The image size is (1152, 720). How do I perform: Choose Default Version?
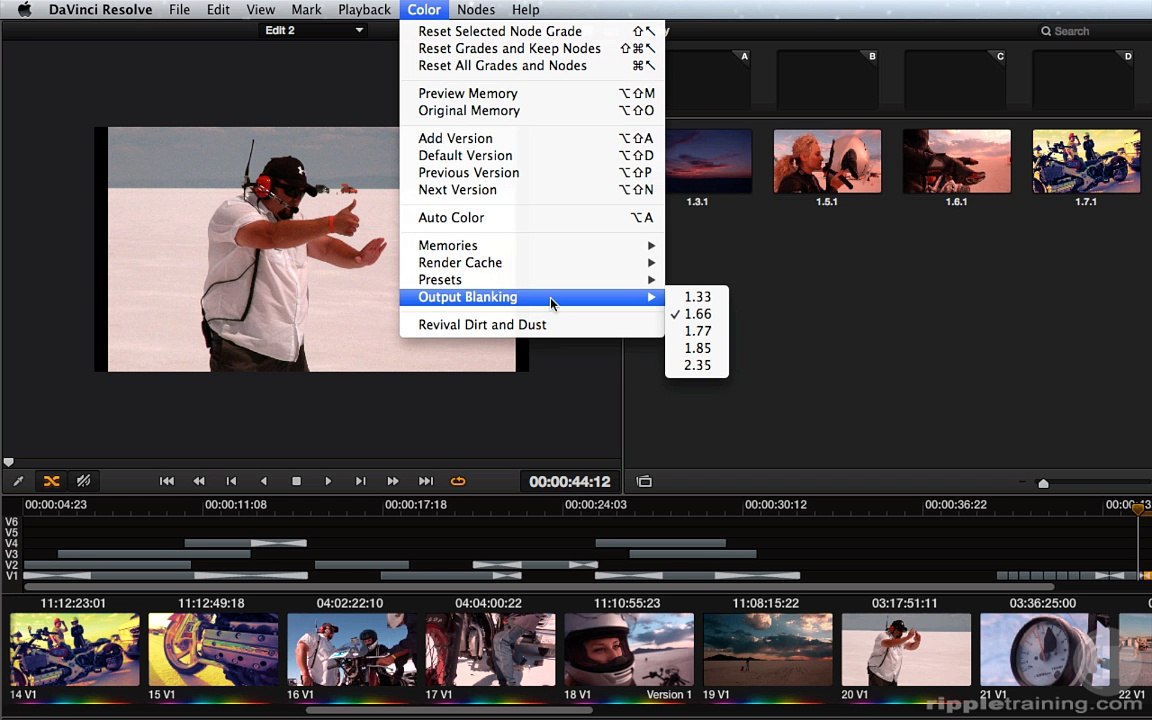point(532,155)
